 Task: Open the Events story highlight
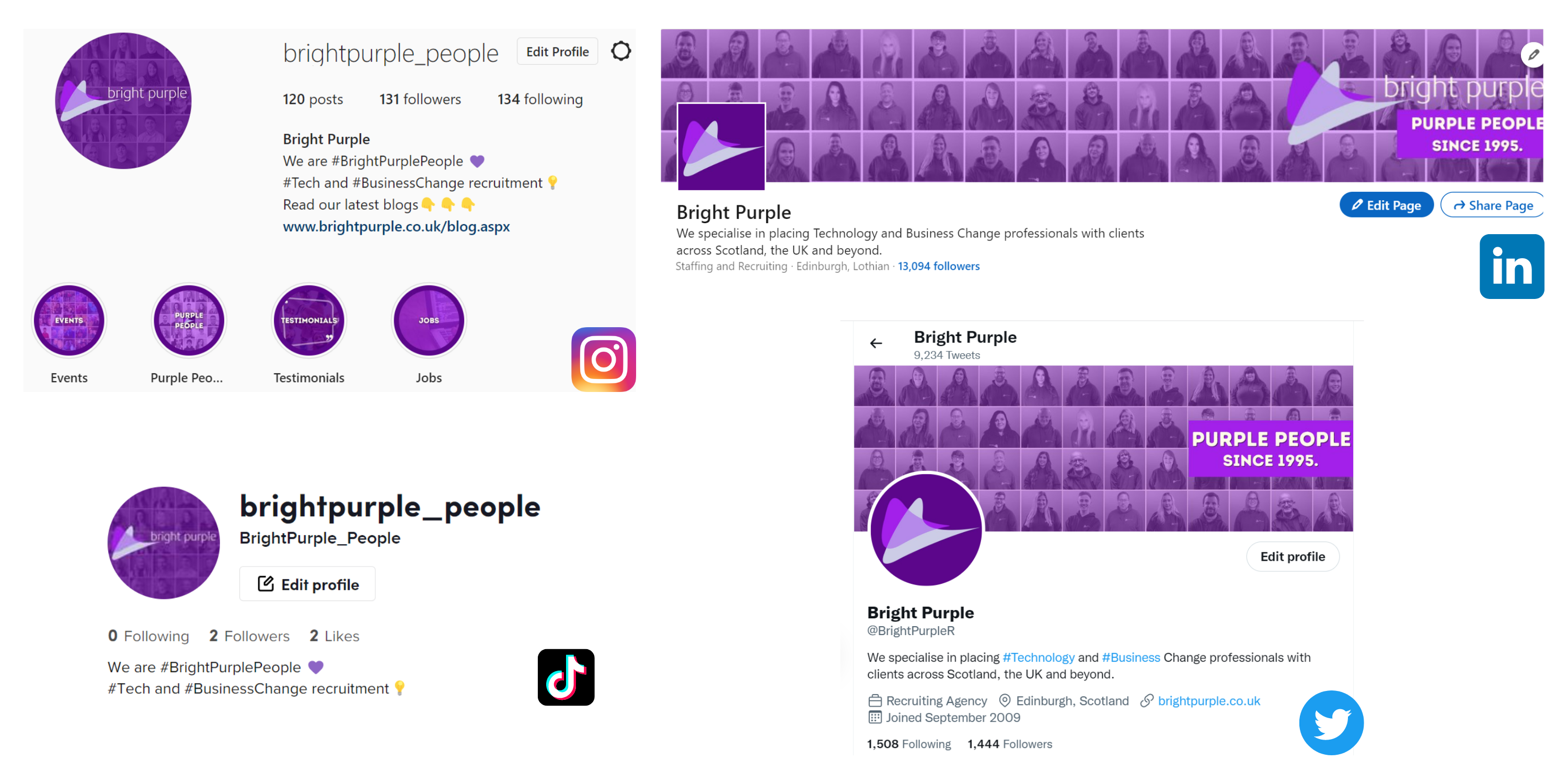[69, 320]
